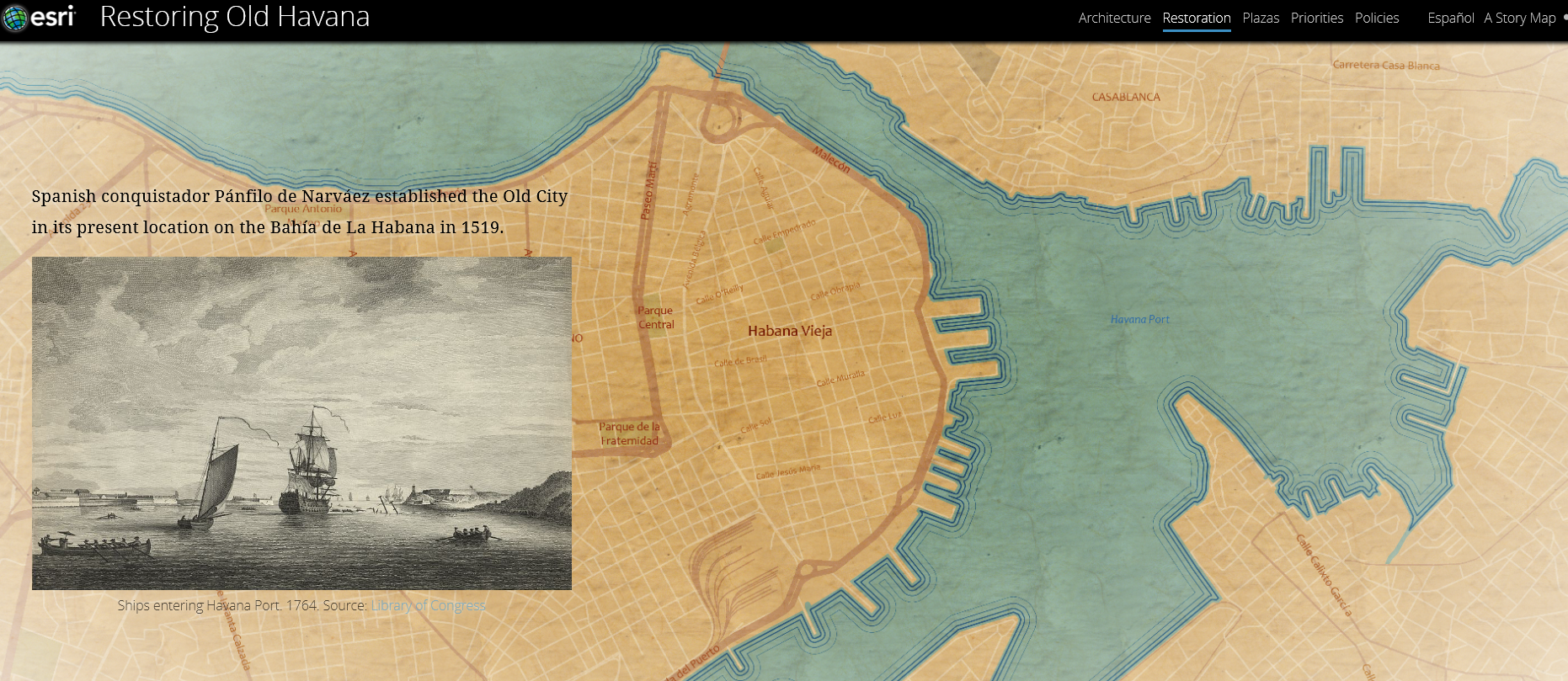Click the Pánfilo de Narváez narrative text
1568x681 pixels.
click(299, 211)
